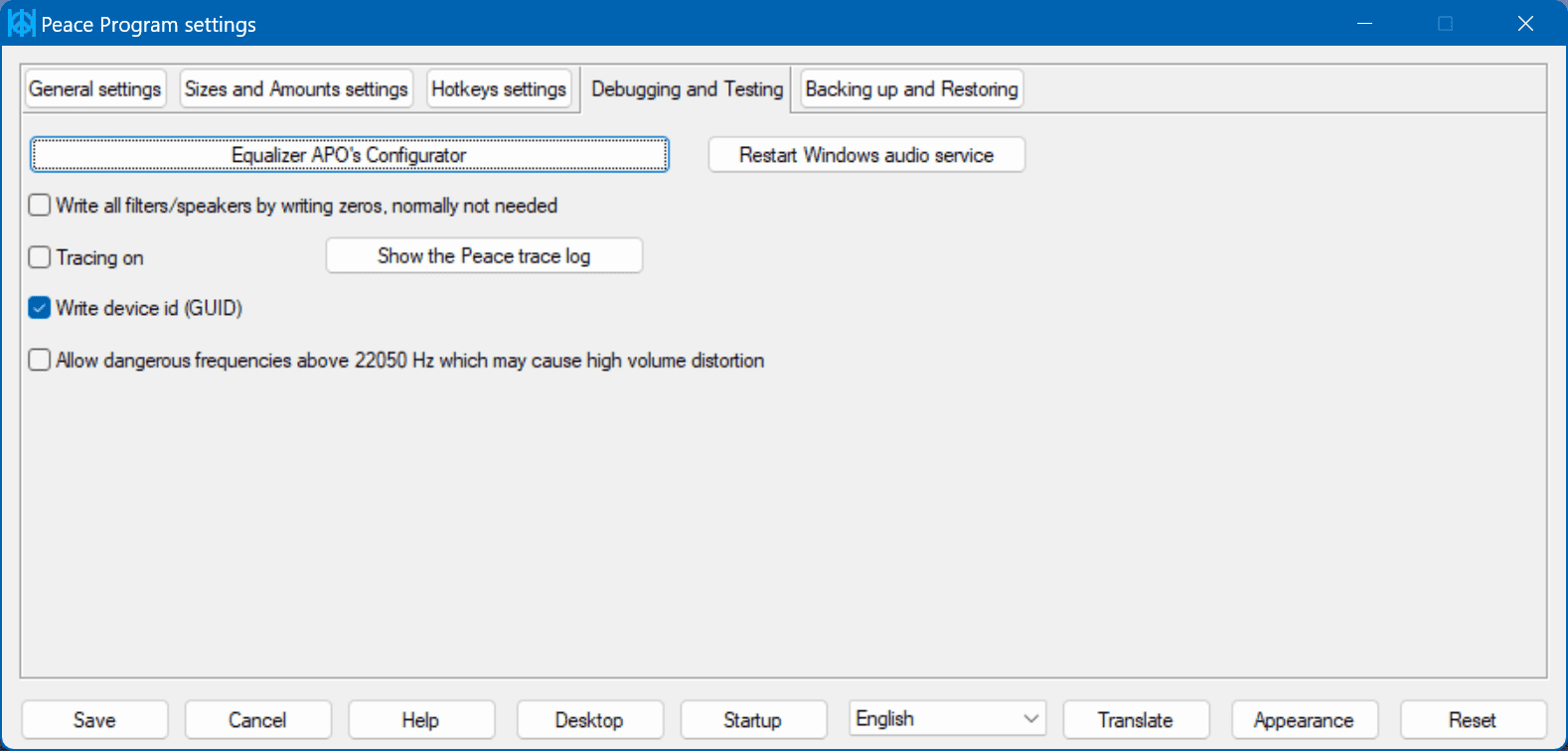This screenshot has height=751, width=1568.
Task: Click the Desktop shortcut button
Action: pyautogui.click(x=589, y=720)
